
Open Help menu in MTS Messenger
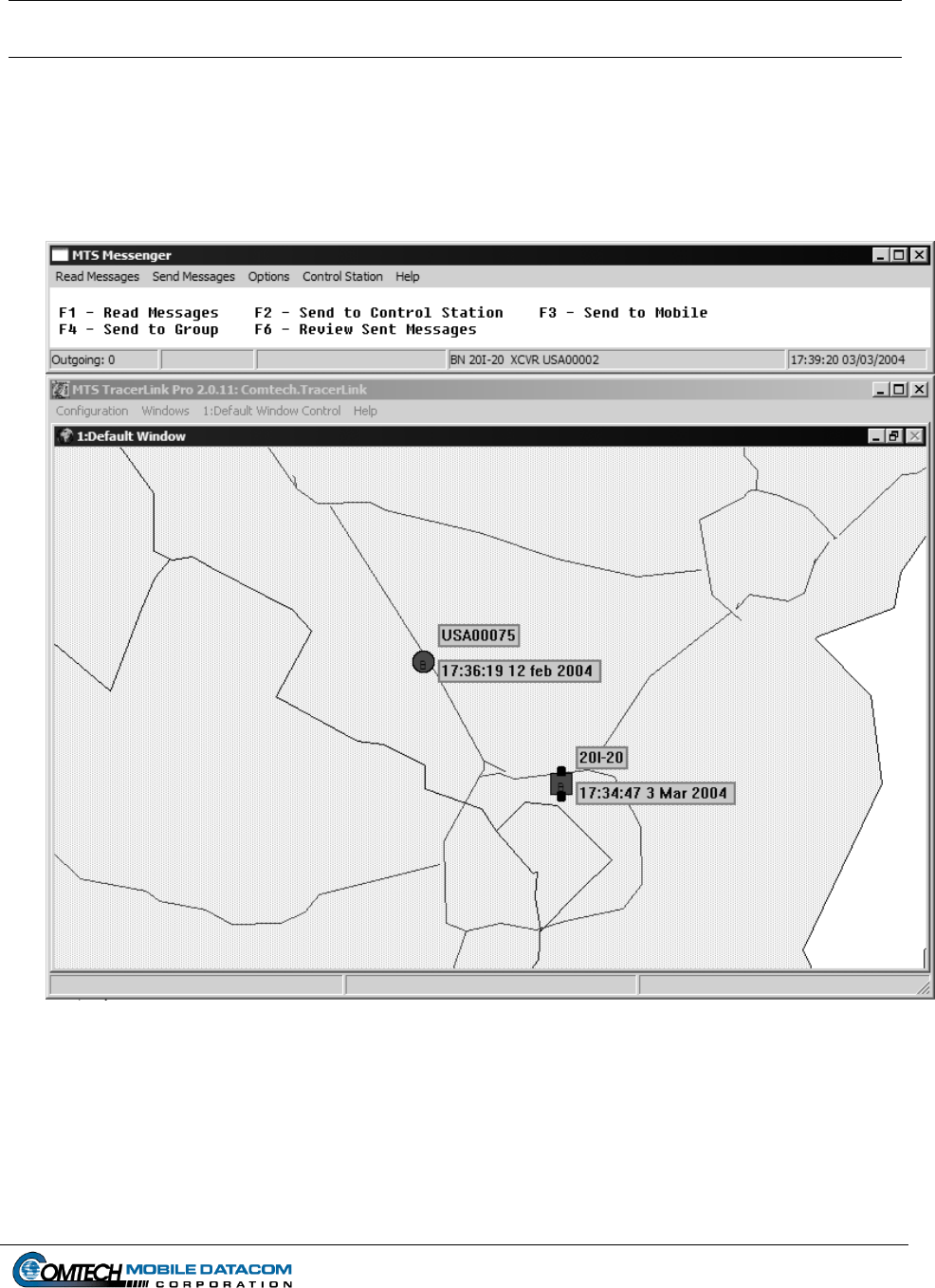408,277
